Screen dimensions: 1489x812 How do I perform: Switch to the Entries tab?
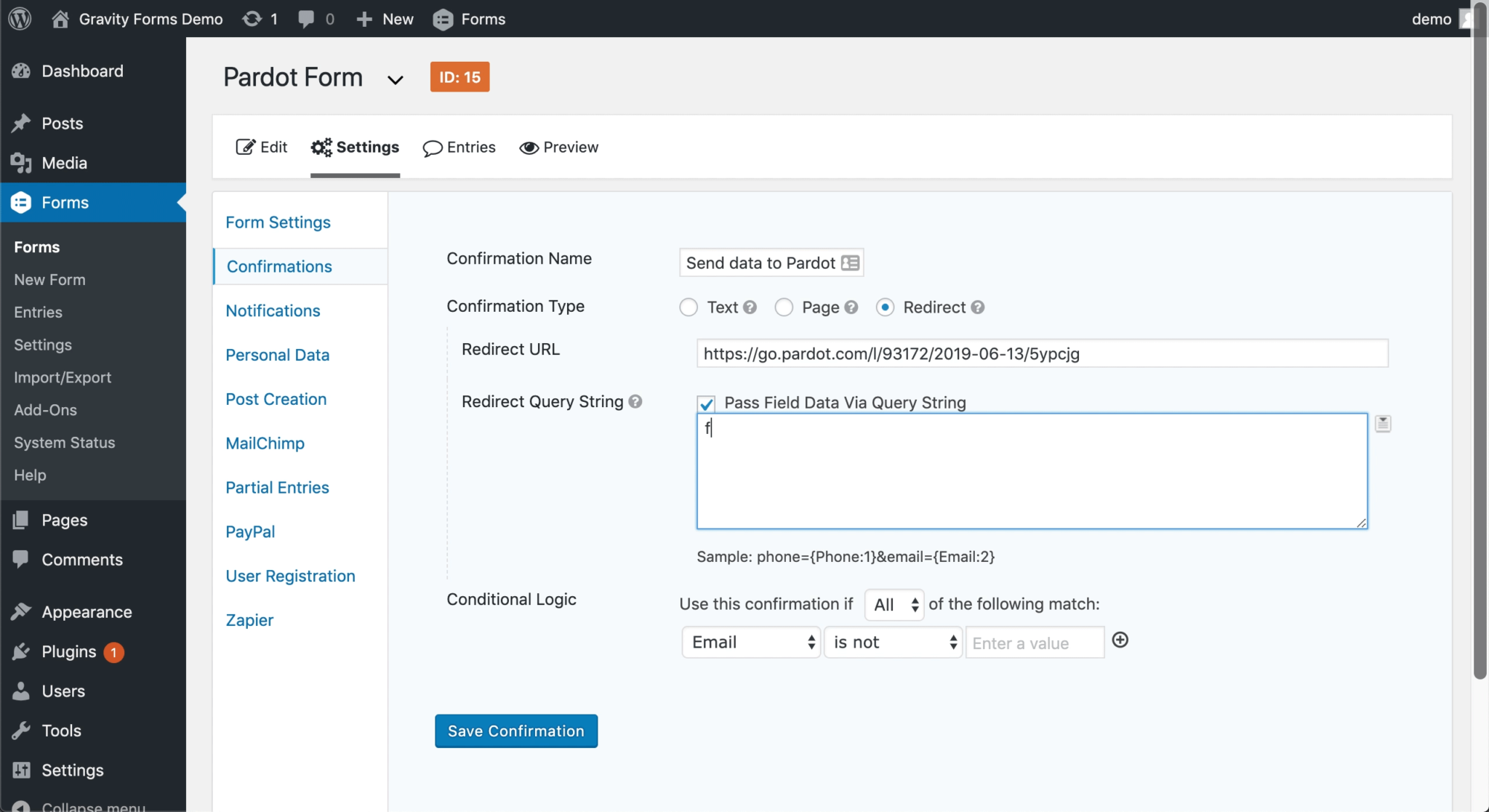click(x=459, y=148)
